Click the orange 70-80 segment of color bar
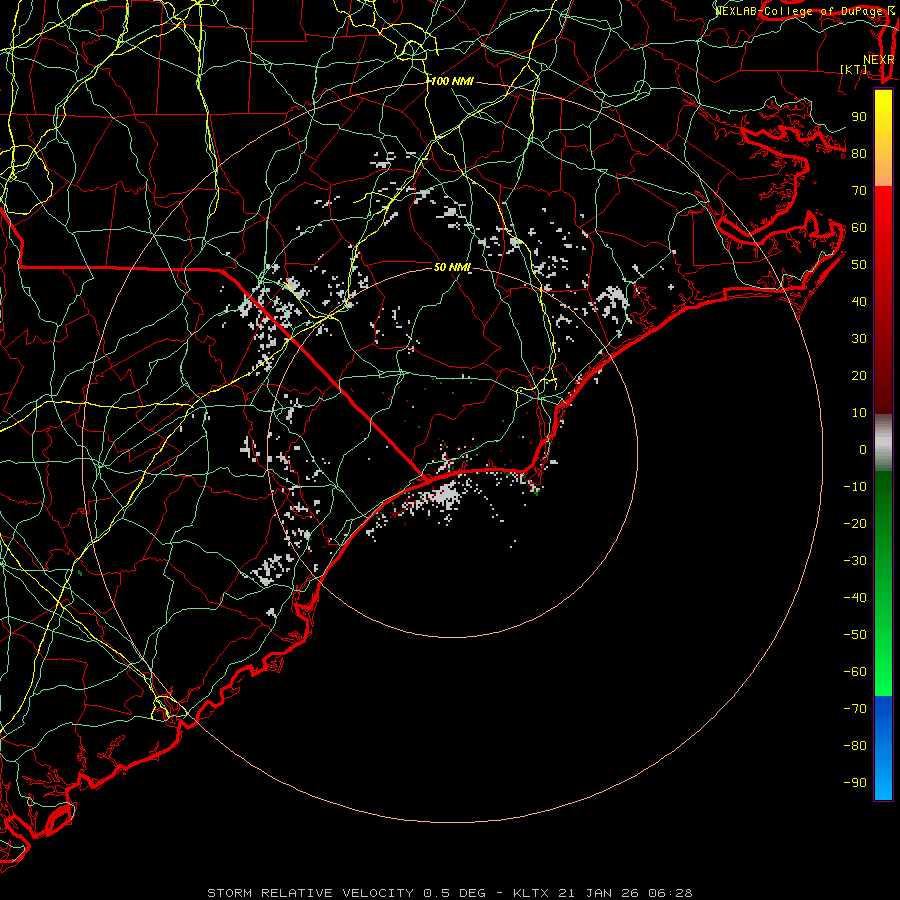This screenshot has height=900, width=900. point(883,170)
